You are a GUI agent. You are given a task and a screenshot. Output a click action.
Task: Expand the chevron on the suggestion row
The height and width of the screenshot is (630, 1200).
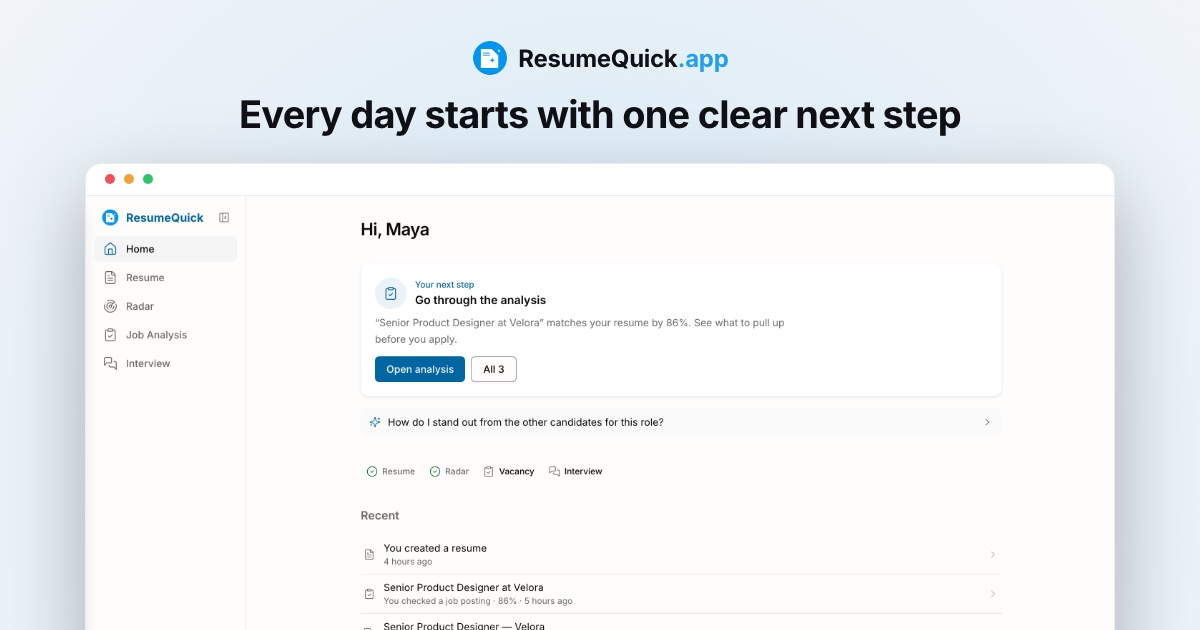987,422
